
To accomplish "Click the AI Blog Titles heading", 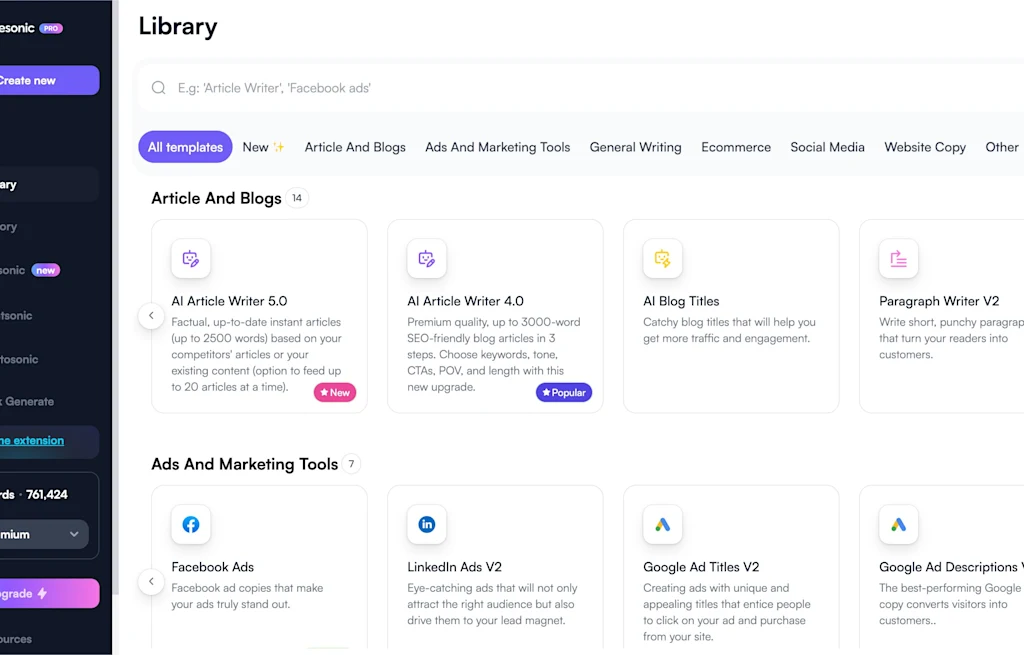I will (681, 301).
